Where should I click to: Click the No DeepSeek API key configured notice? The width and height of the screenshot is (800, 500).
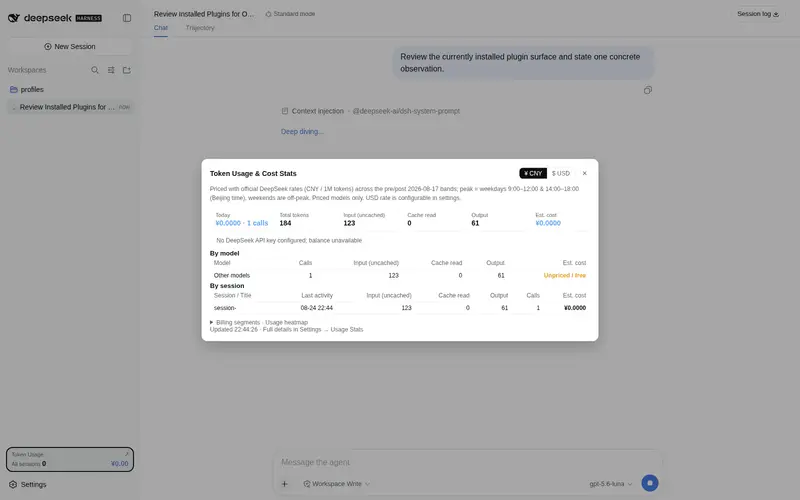pos(289,240)
